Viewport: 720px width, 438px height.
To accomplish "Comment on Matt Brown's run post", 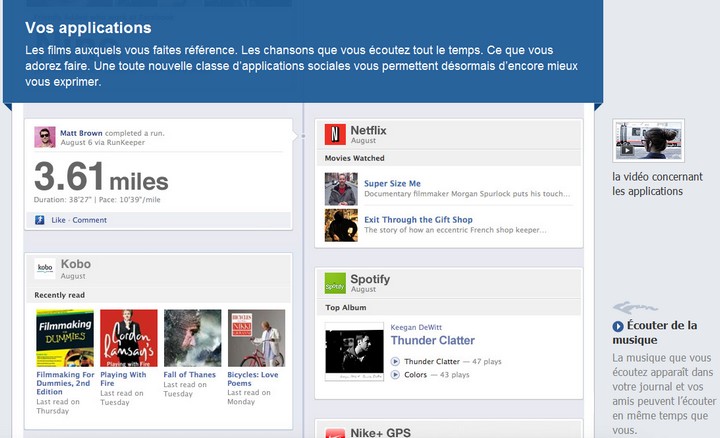I will [x=90, y=220].
